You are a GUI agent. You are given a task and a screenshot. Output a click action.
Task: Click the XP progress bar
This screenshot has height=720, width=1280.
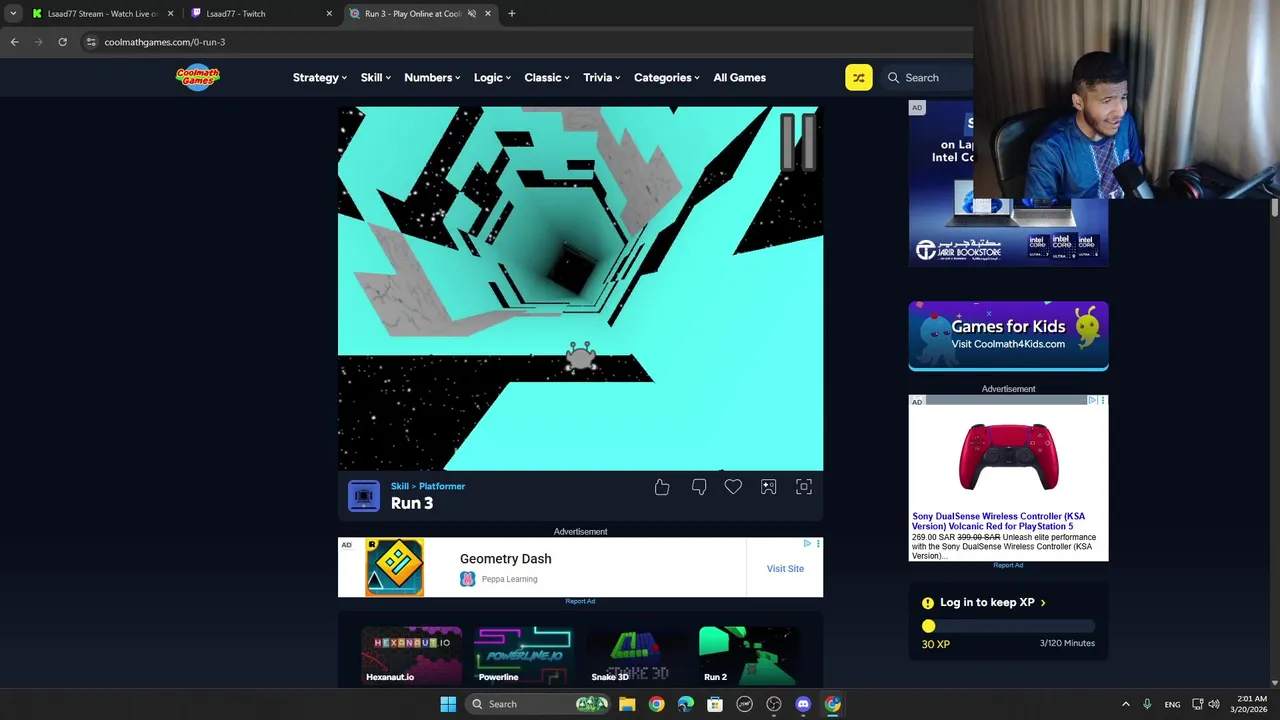(1008, 626)
